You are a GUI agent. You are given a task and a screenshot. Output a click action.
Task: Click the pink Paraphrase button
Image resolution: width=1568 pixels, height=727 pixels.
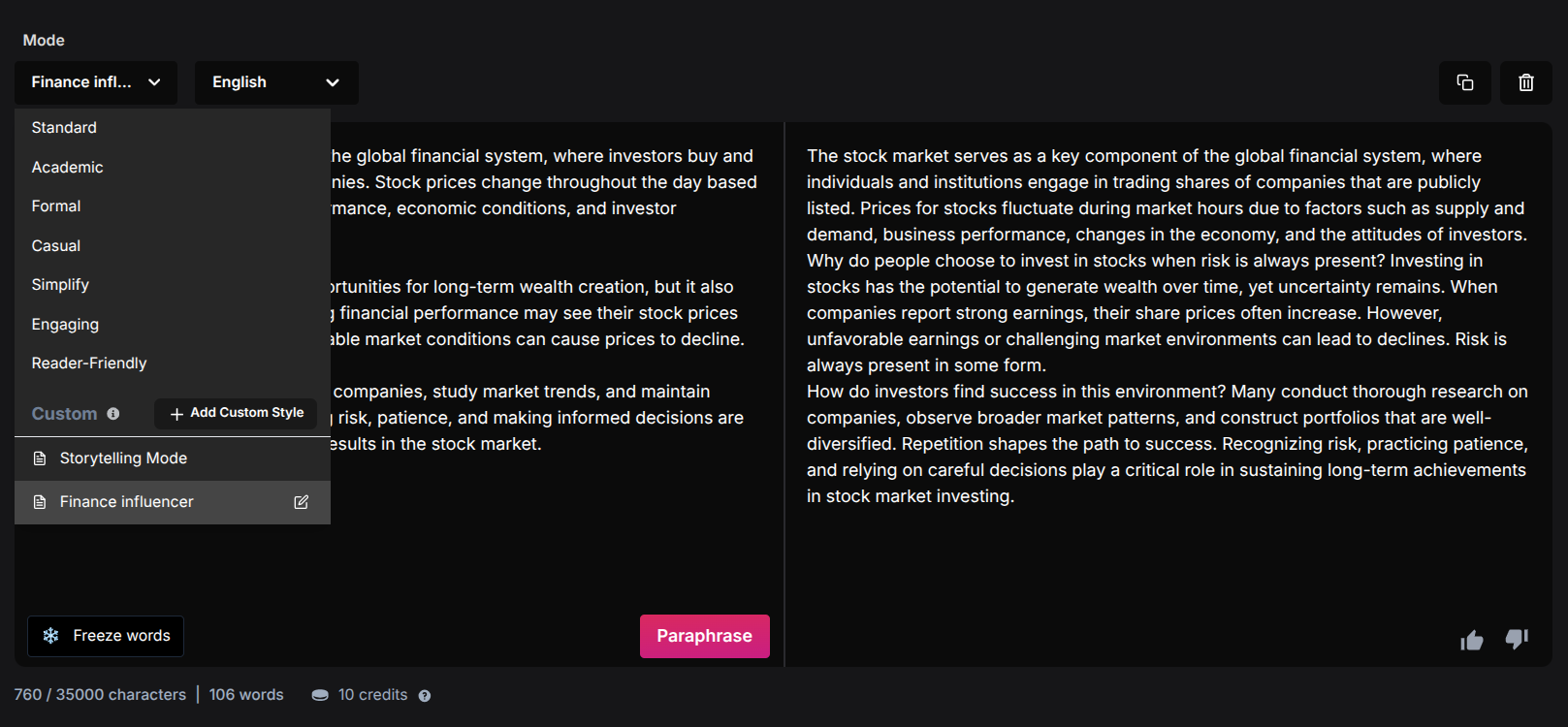[705, 636]
